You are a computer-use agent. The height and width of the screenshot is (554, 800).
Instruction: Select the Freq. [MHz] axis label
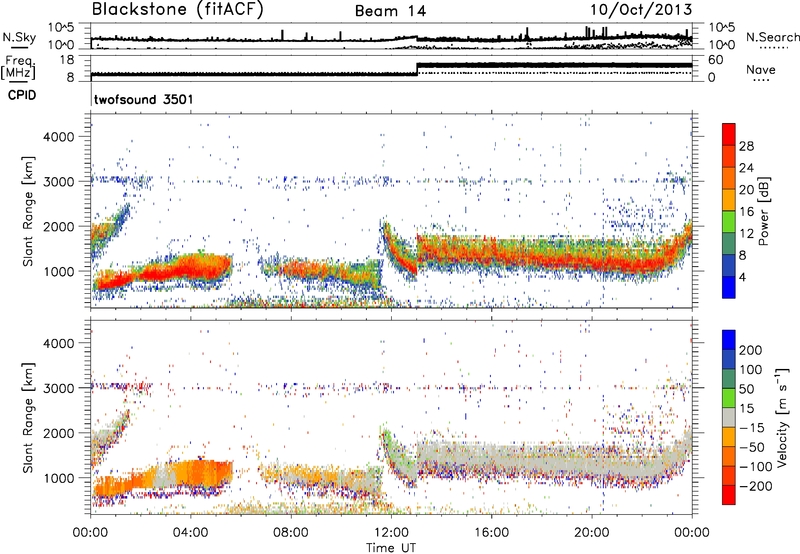pyautogui.click(x=18, y=67)
